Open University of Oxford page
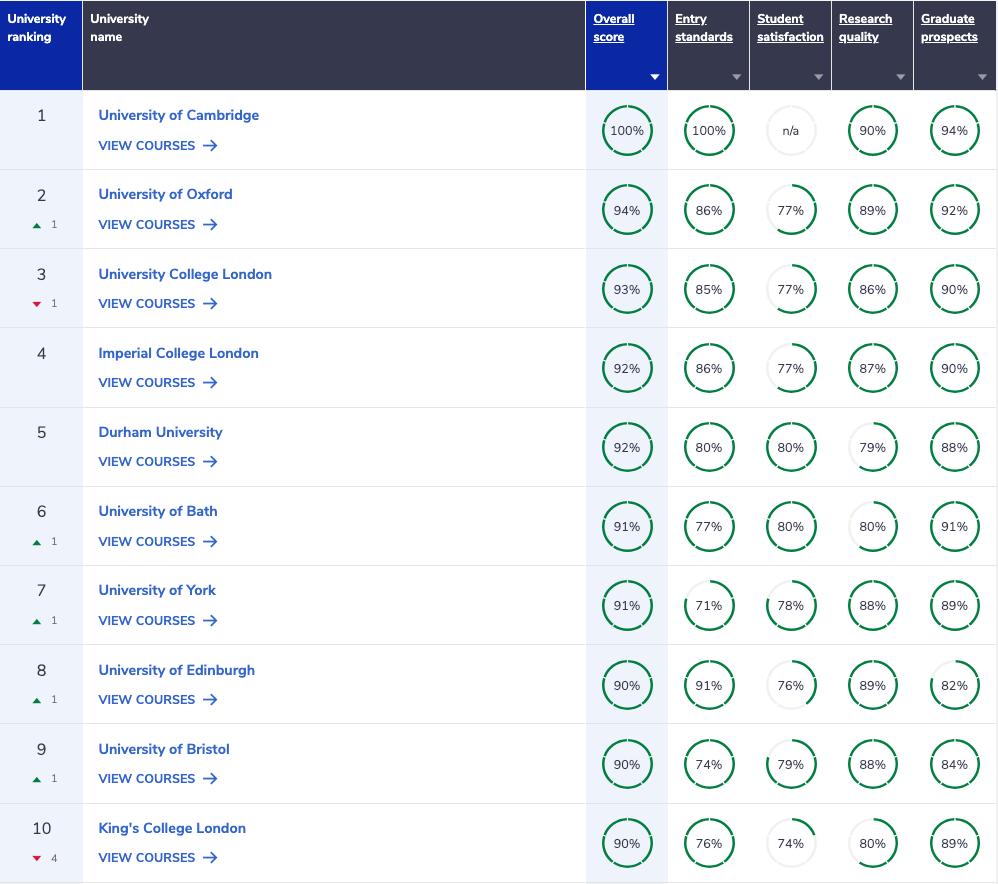Viewport: 998px width, 884px height. [165, 194]
